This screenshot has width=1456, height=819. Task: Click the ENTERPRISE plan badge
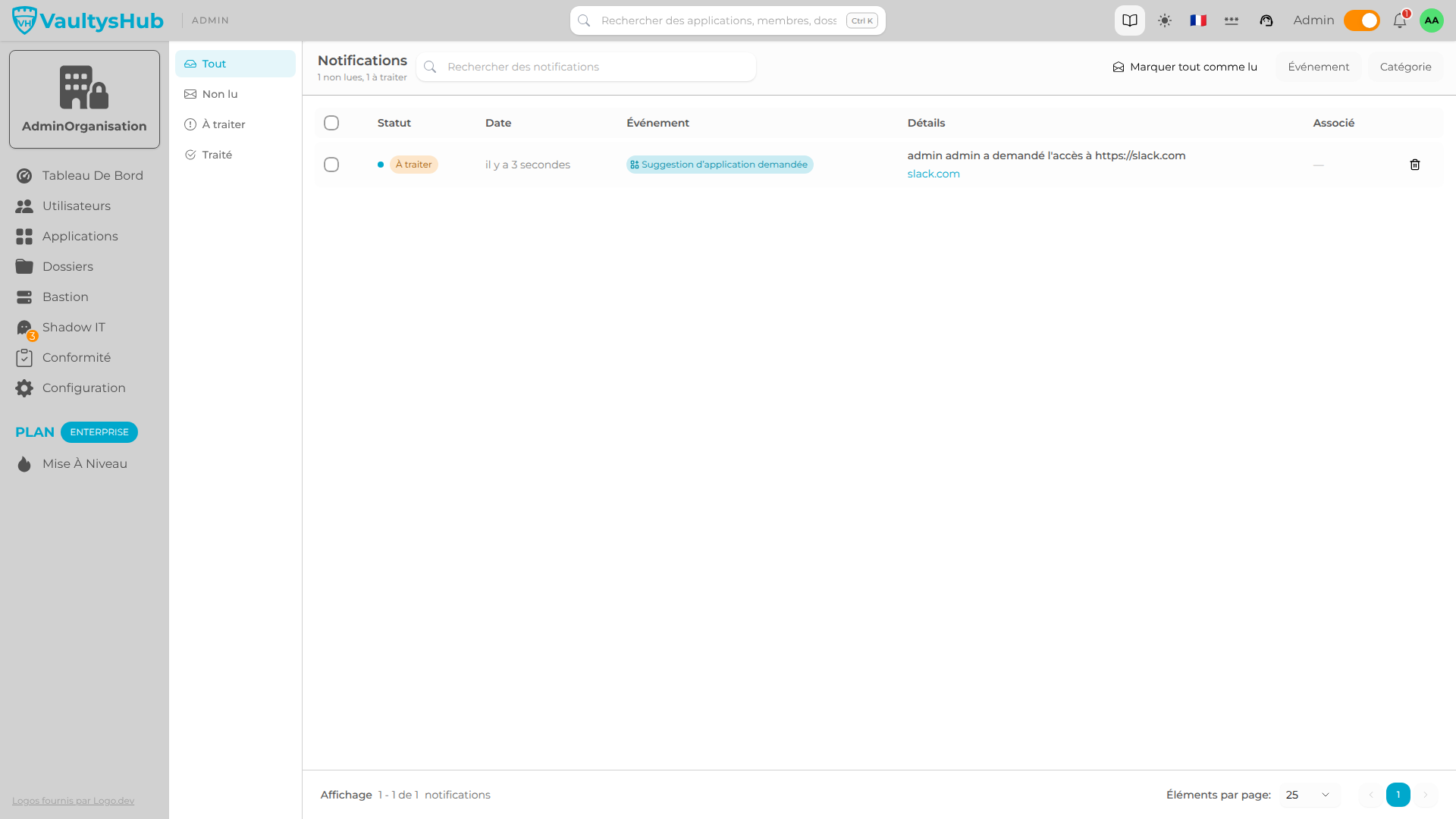(x=99, y=432)
